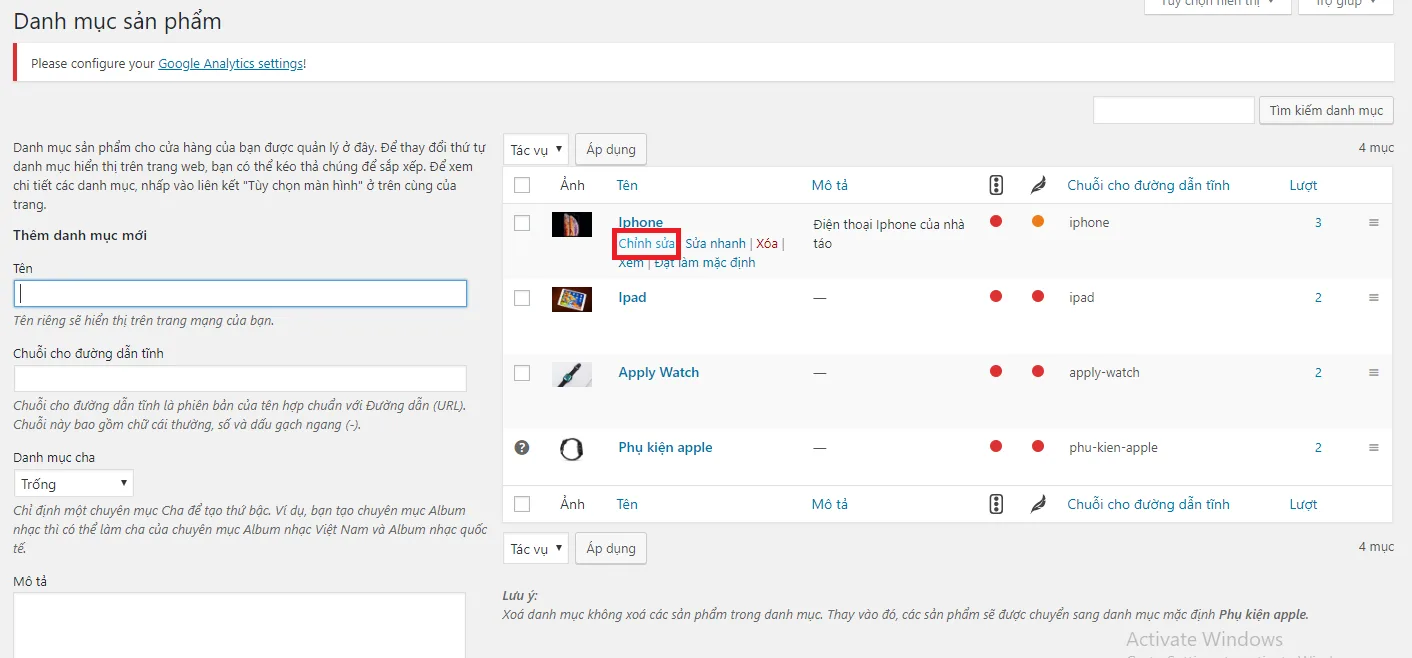Click Sửa nhanh under Iphone
The image size is (1412, 658).
[x=716, y=244]
